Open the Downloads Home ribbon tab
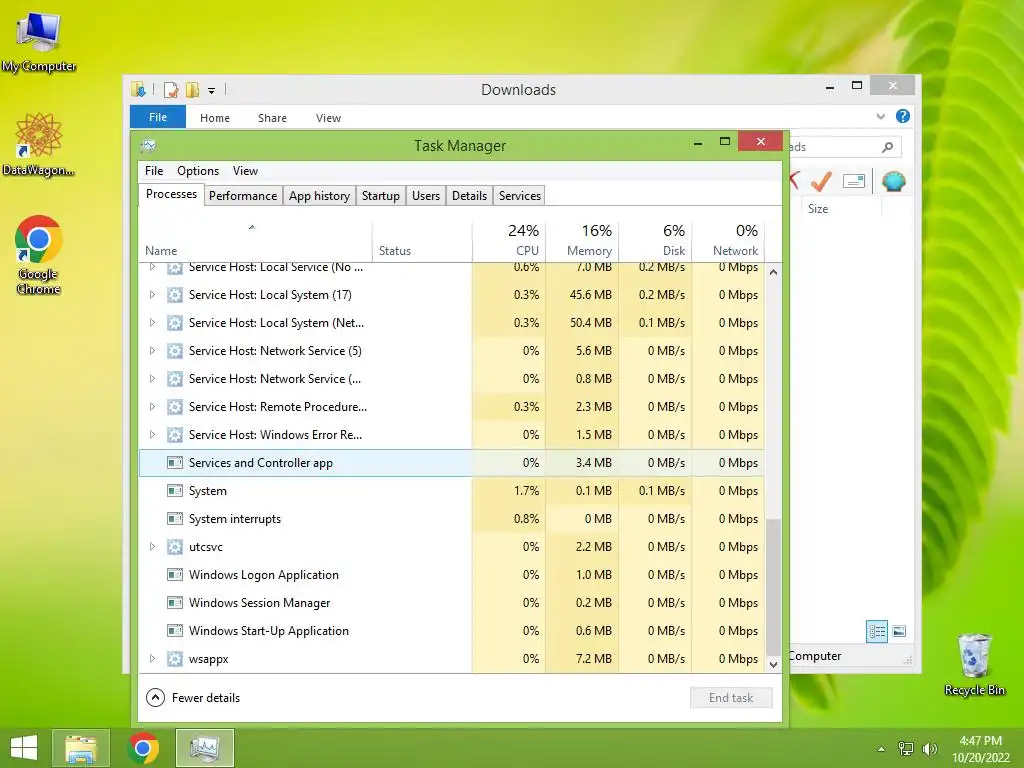1024x768 pixels. [x=215, y=118]
